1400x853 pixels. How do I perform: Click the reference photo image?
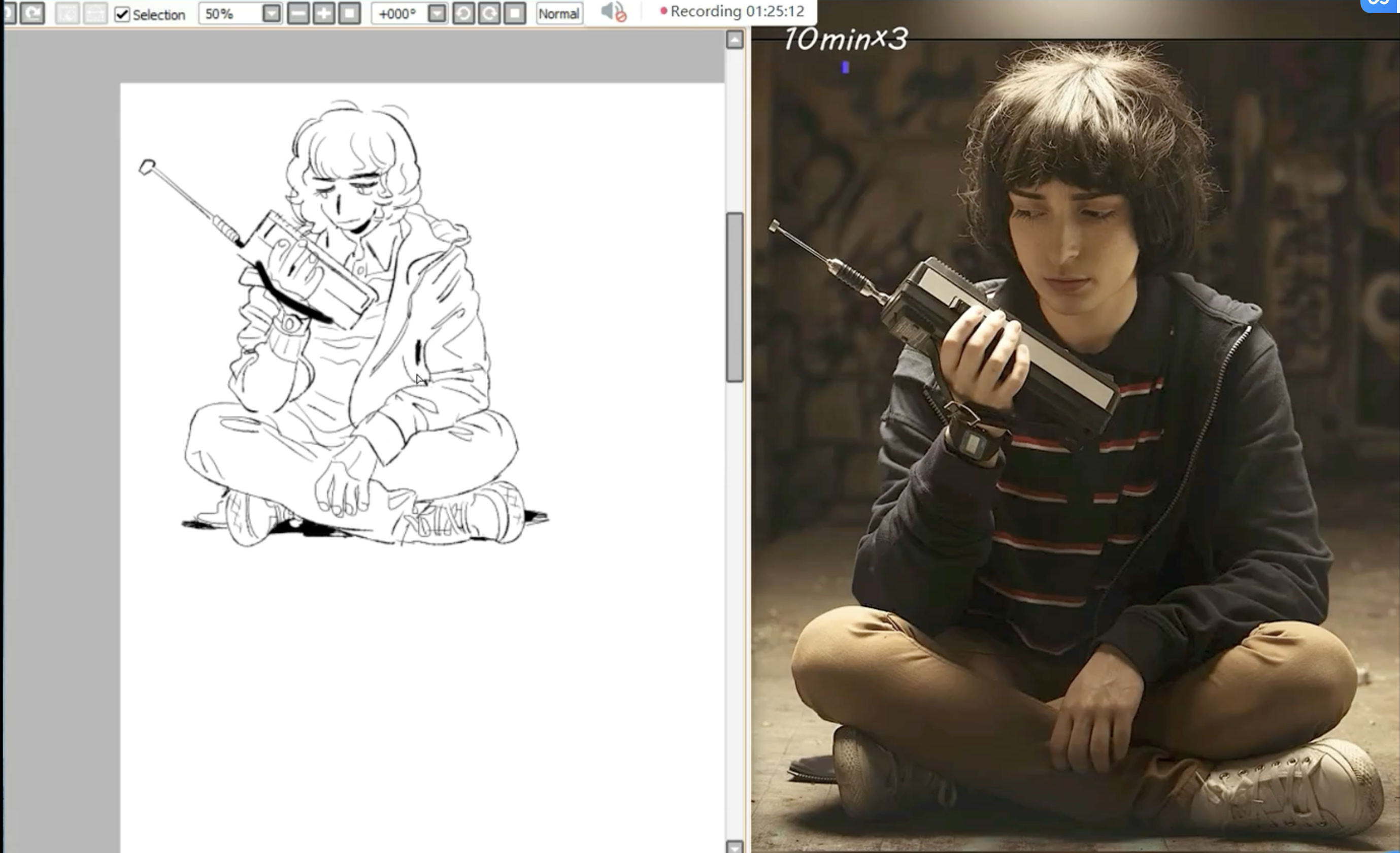1074,454
